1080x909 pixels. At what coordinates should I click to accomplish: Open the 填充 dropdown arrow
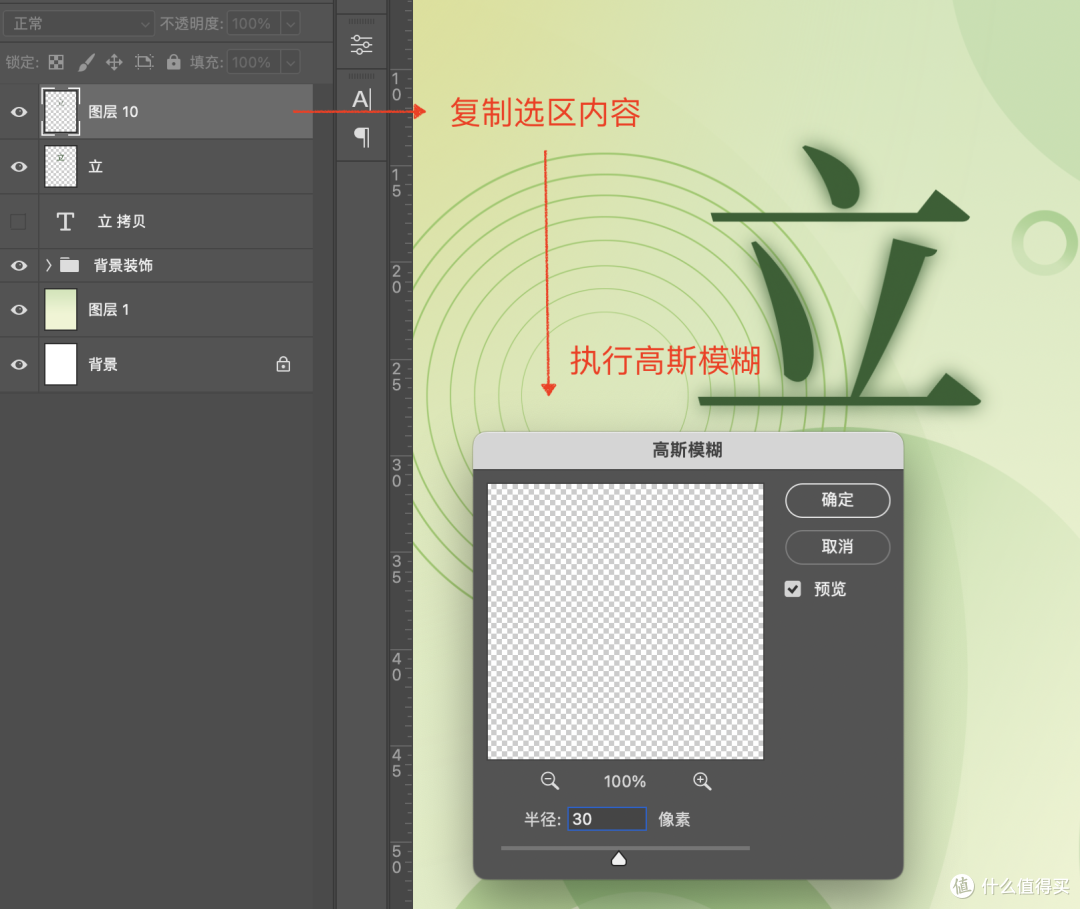[291, 63]
